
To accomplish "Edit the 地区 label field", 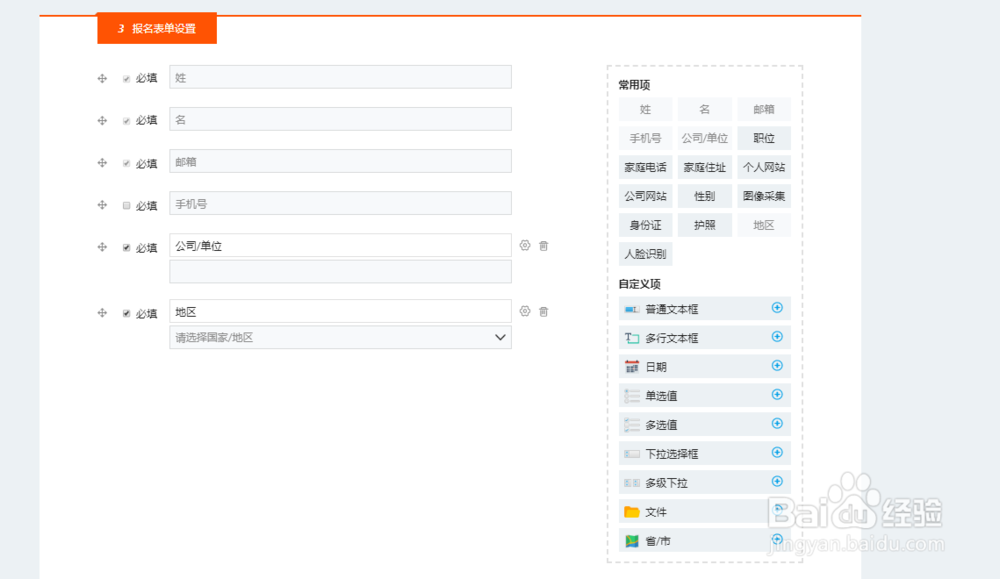I will click(x=340, y=311).
